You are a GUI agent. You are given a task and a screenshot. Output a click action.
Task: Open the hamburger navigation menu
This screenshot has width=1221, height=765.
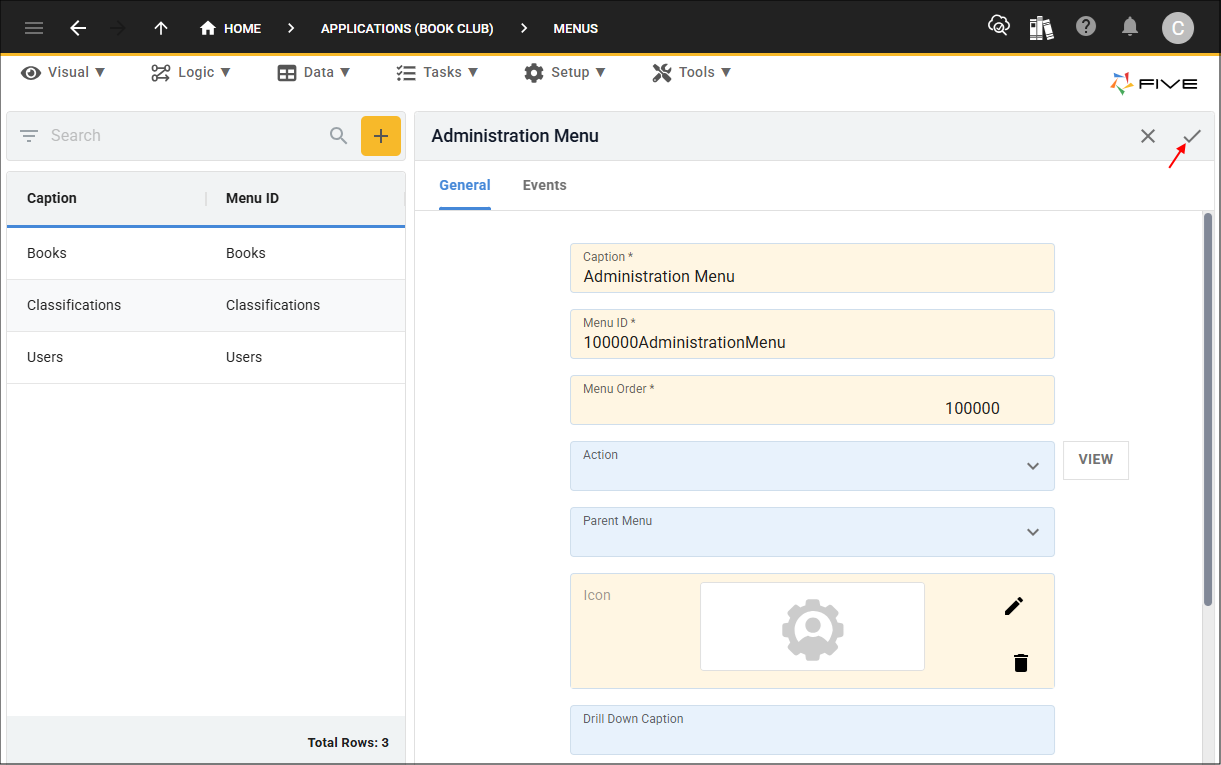34,28
